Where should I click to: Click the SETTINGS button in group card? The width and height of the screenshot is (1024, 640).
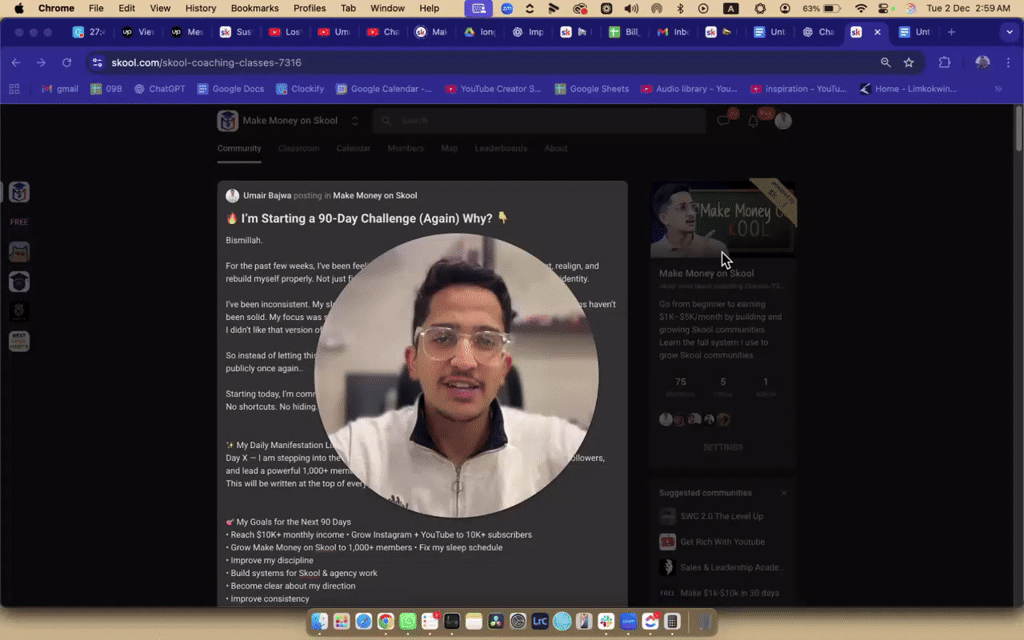pos(723,447)
